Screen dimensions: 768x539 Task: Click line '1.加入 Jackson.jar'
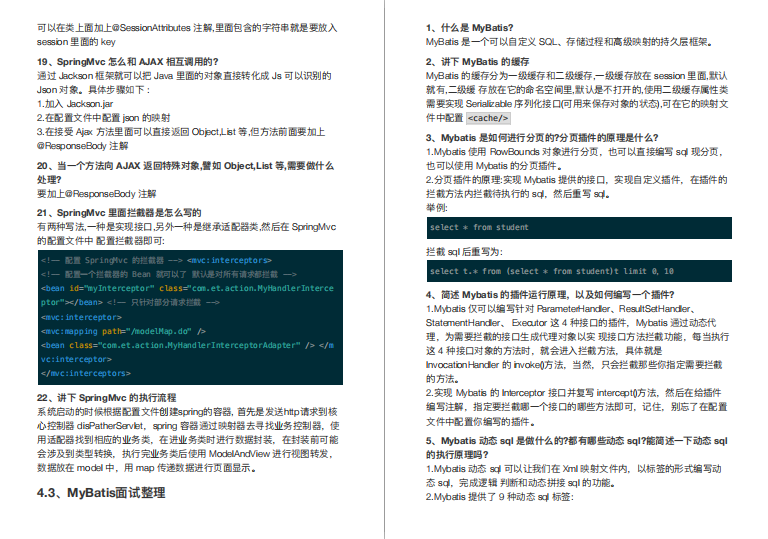point(75,104)
